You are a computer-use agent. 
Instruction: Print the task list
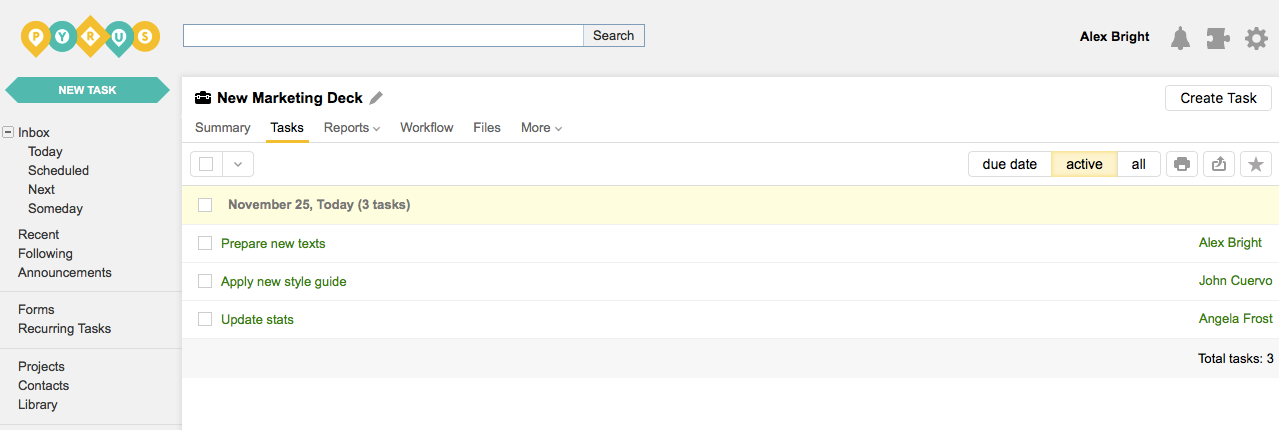point(1182,164)
